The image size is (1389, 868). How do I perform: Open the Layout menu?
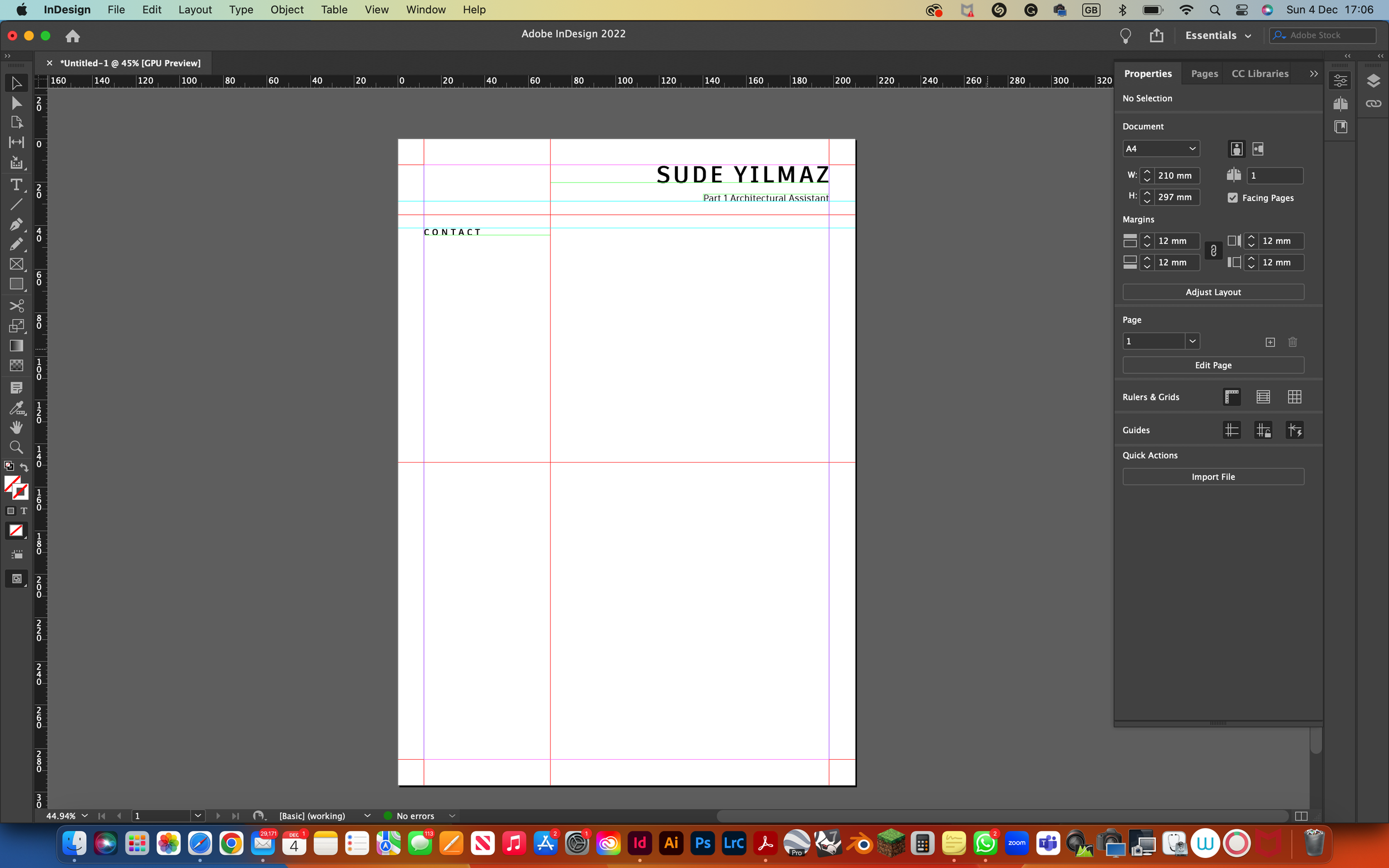194,10
